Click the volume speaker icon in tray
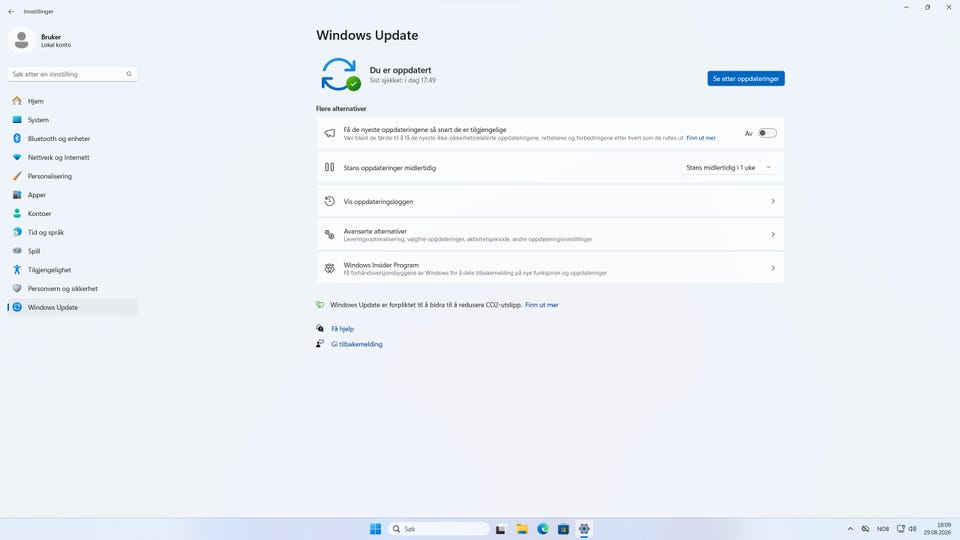Image resolution: width=960 pixels, height=540 pixels. pyautogui.click(x=912, y=529)
